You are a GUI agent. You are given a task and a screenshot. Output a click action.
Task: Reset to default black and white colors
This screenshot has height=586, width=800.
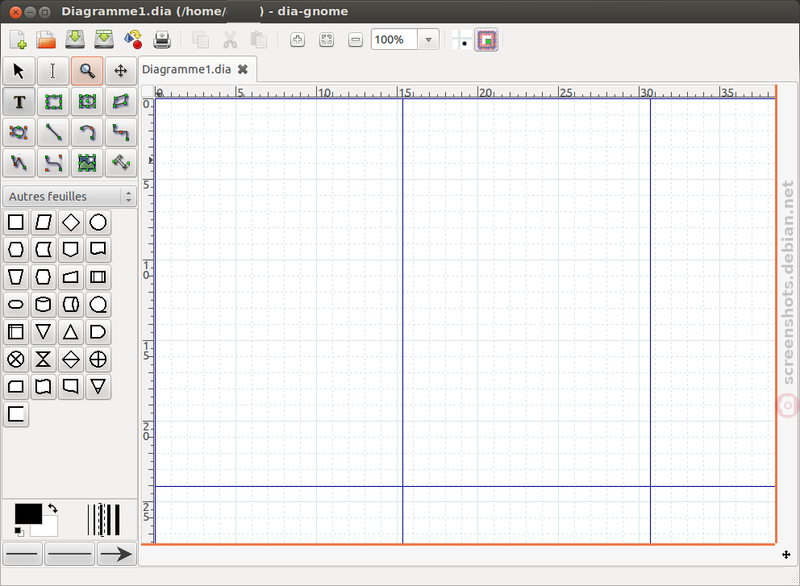point(19,532)
